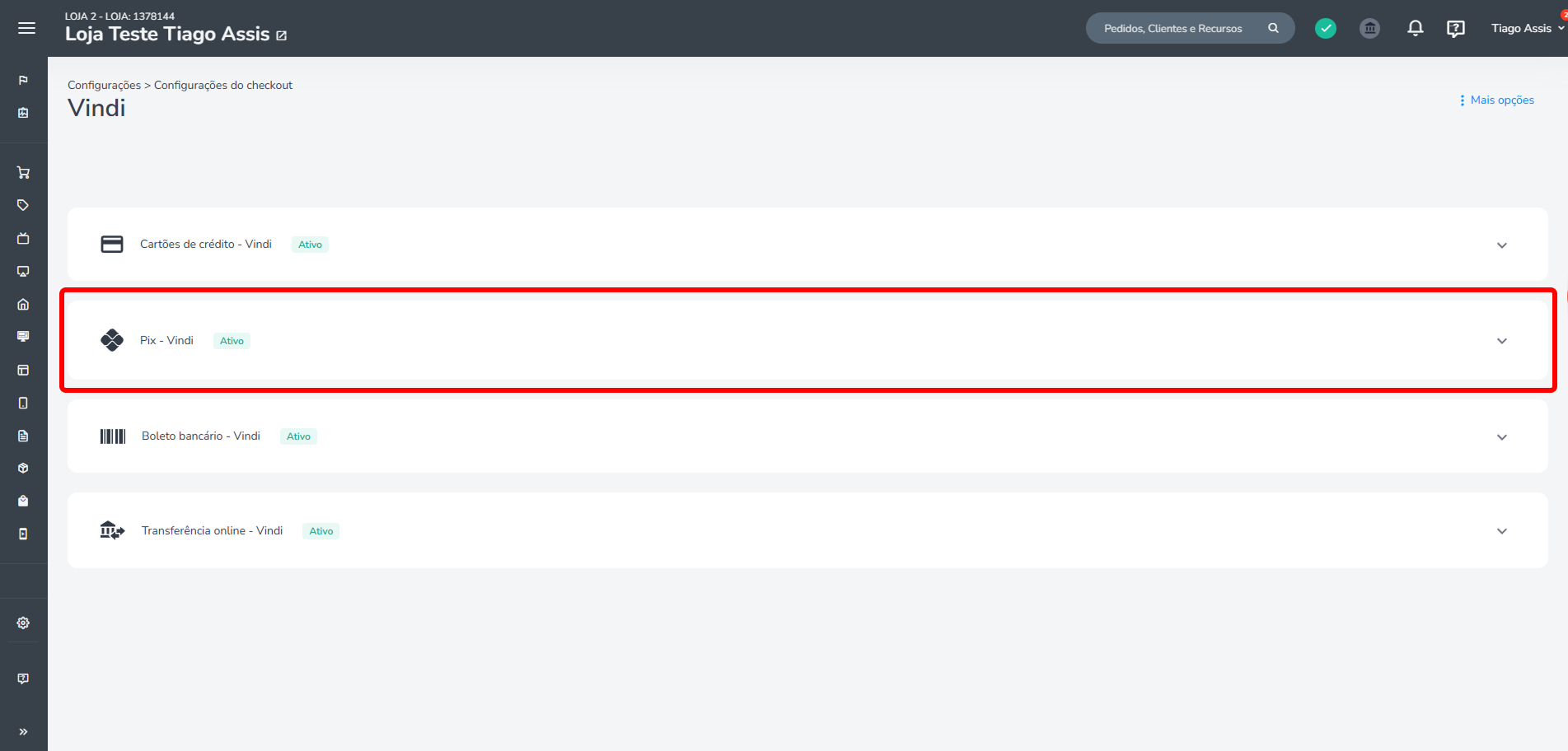Open the settings gear in sidebar
Screen dimensions: 1568x751
23,623
